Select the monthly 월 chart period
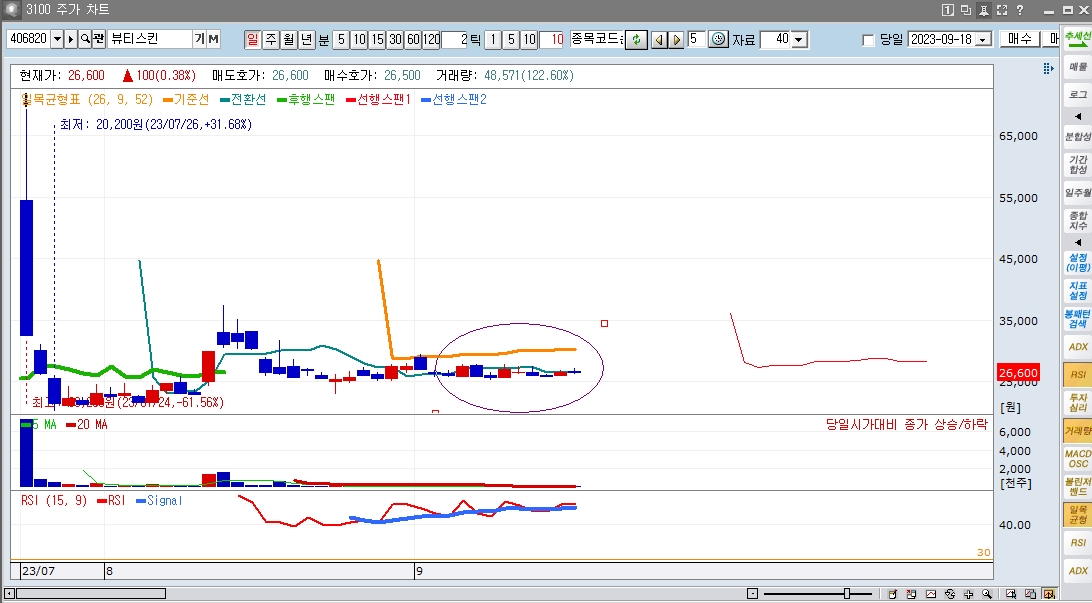 [x=289, y=39]
